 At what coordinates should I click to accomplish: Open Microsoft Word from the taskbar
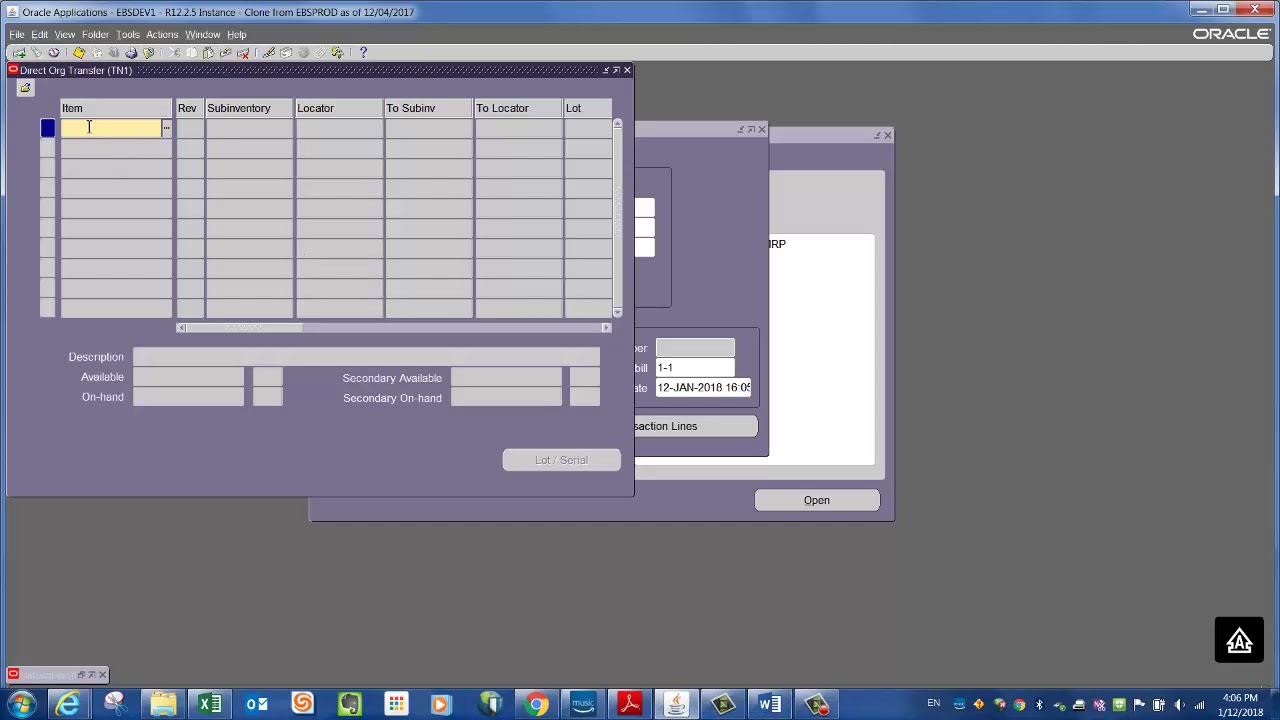point(770,705)
